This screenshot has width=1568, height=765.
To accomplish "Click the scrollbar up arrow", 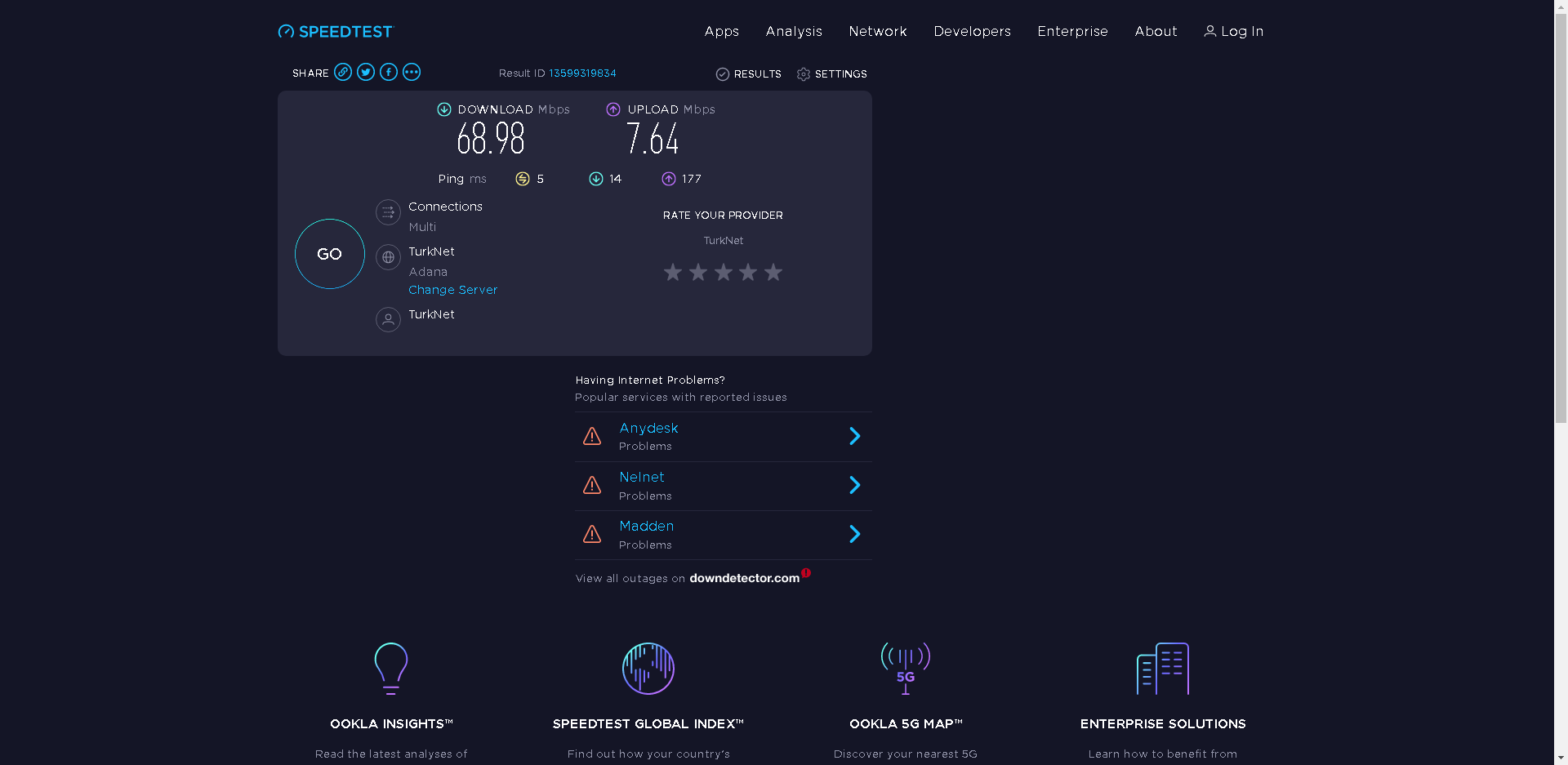I will pyautogui.click(x=1561, y=7).
